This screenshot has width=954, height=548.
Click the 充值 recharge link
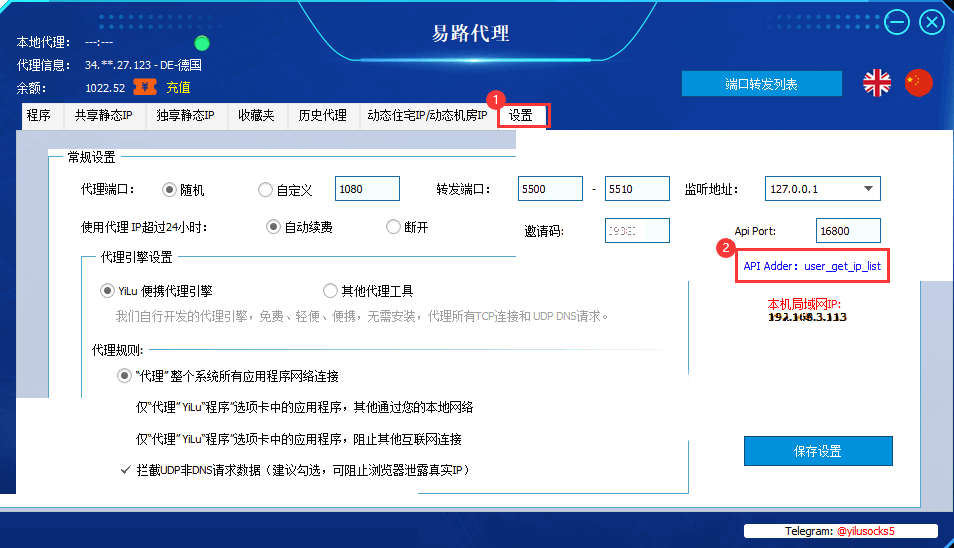[x=178, y=88]
